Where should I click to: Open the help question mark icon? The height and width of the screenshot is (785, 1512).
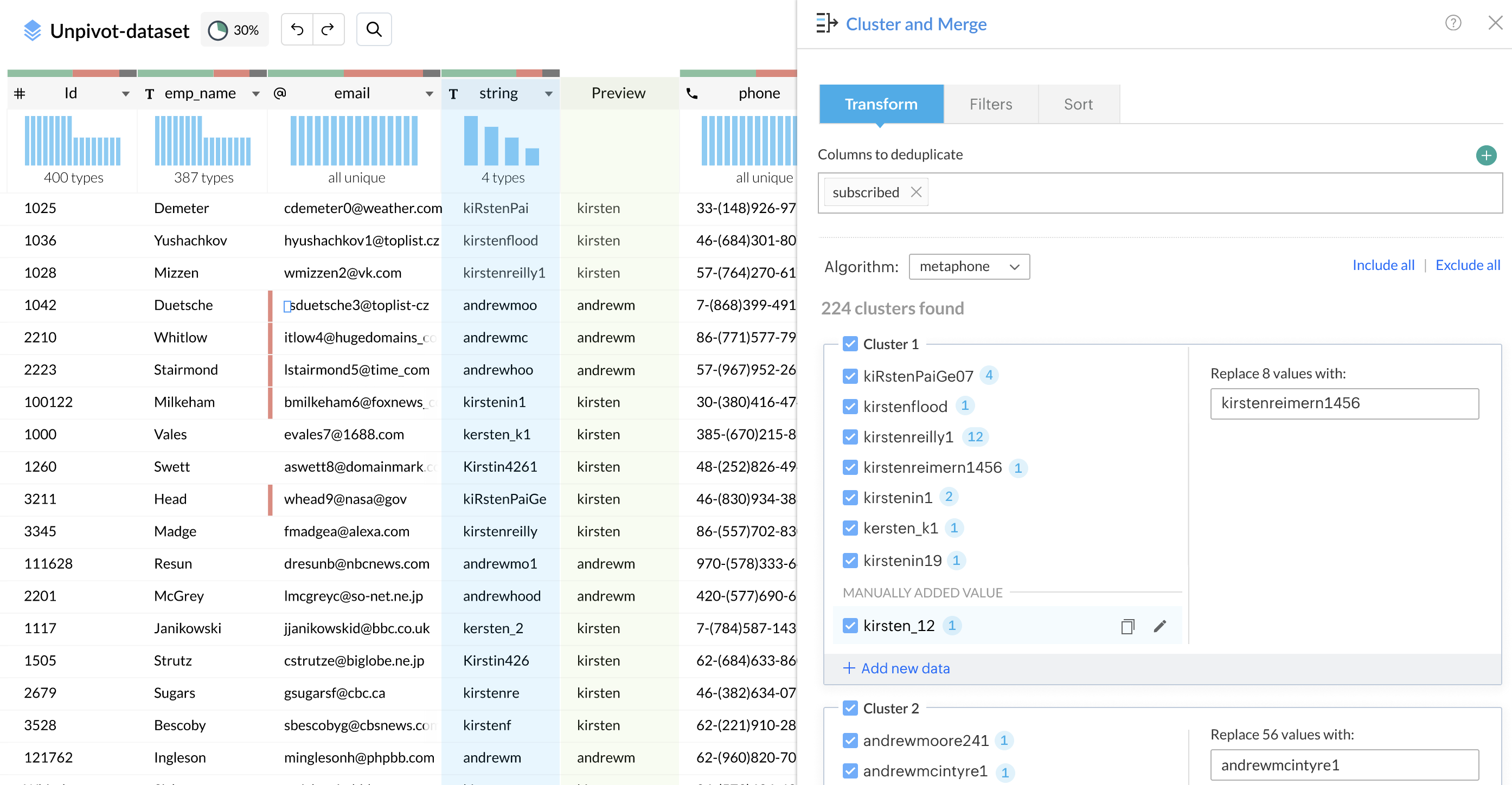(1453, 23)
